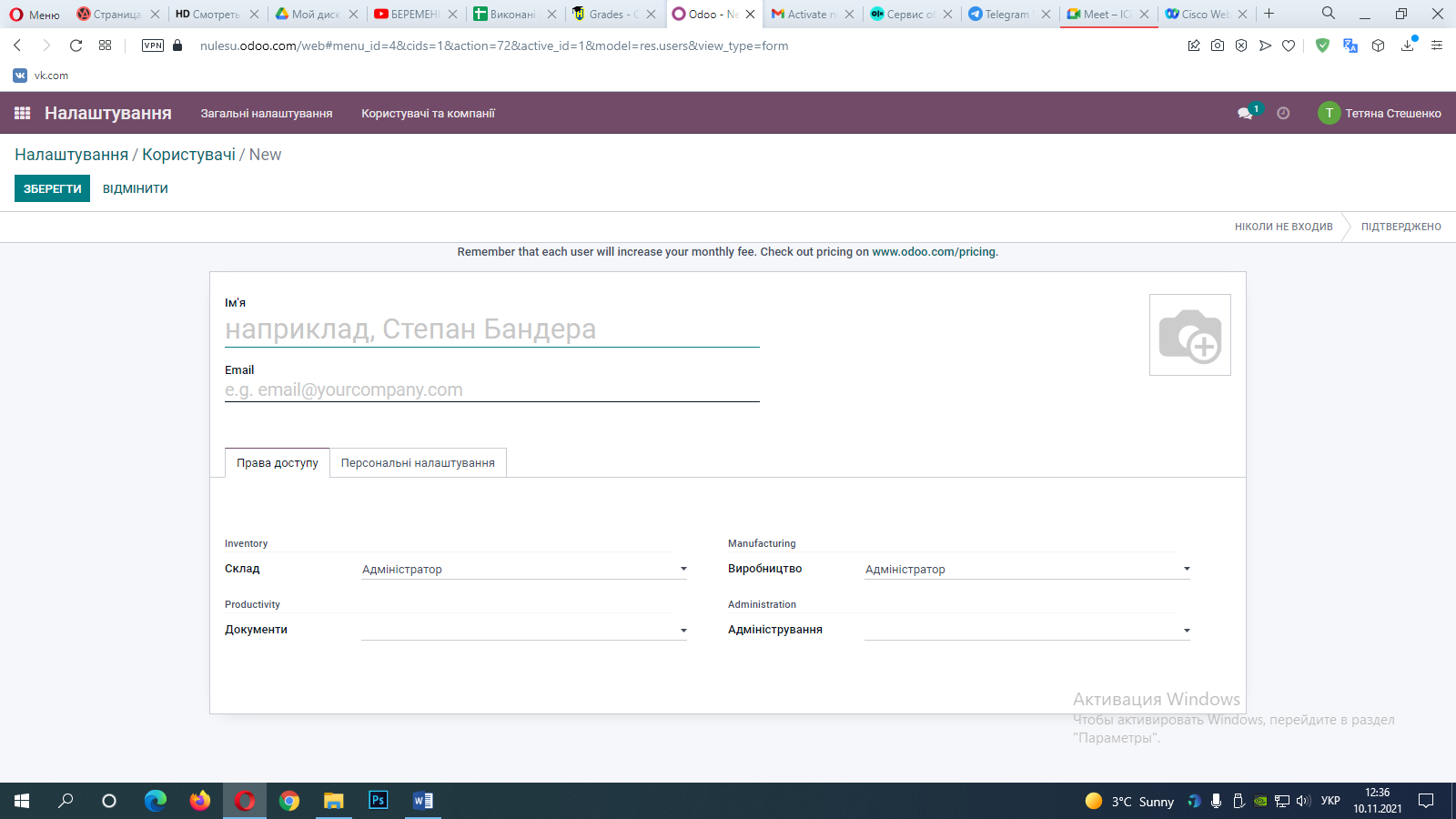Open the translate page icon

1350,45
